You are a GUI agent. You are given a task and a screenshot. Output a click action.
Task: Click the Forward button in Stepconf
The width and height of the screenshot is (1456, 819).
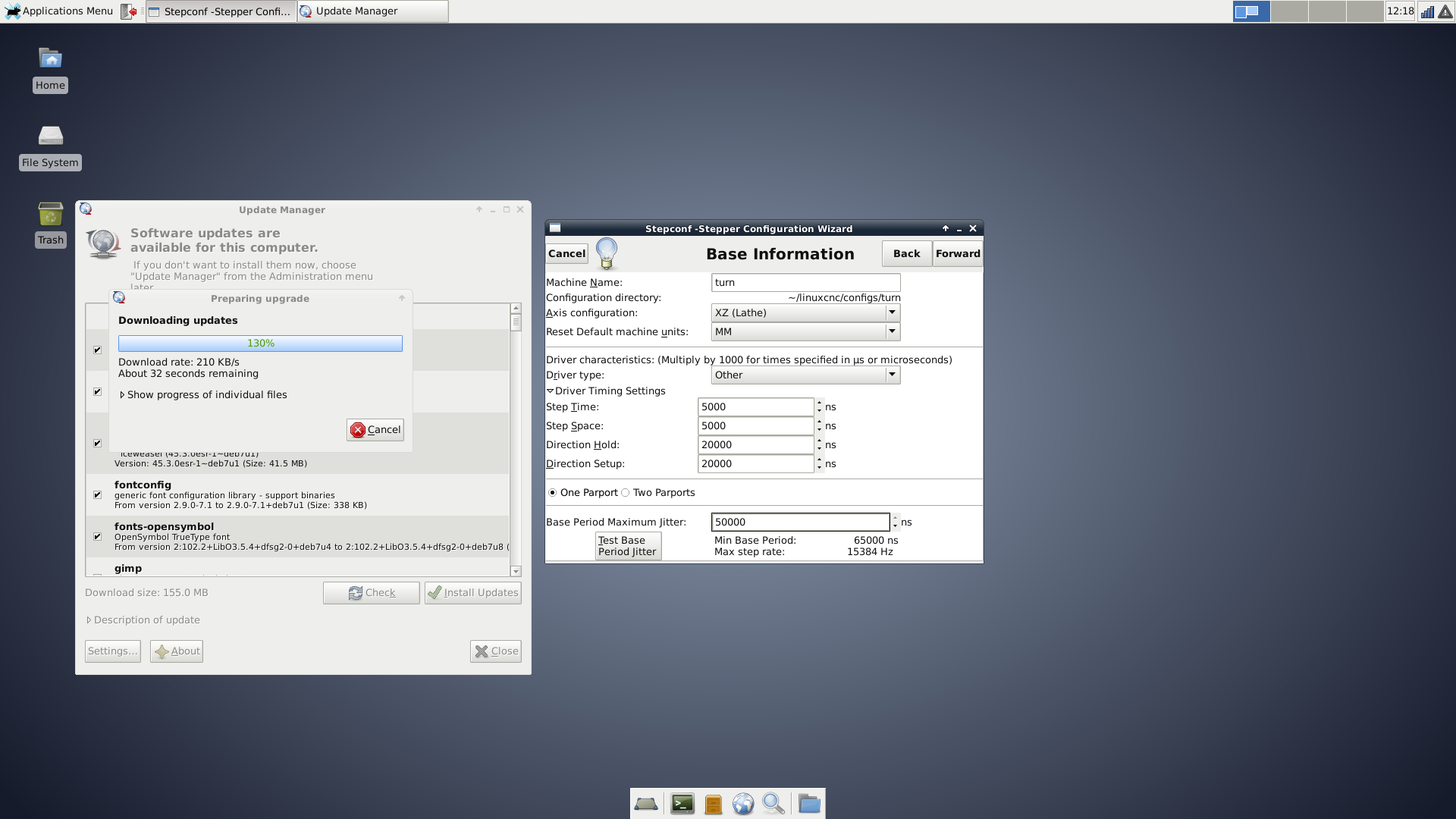tap(957, 254)
